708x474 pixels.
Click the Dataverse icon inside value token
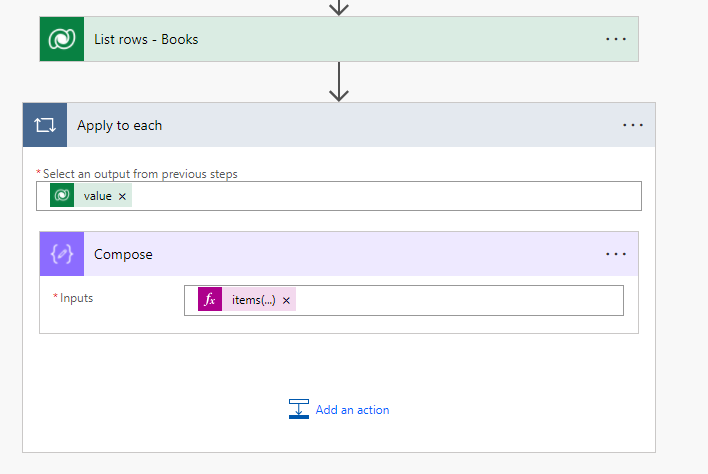coord(62,196)
